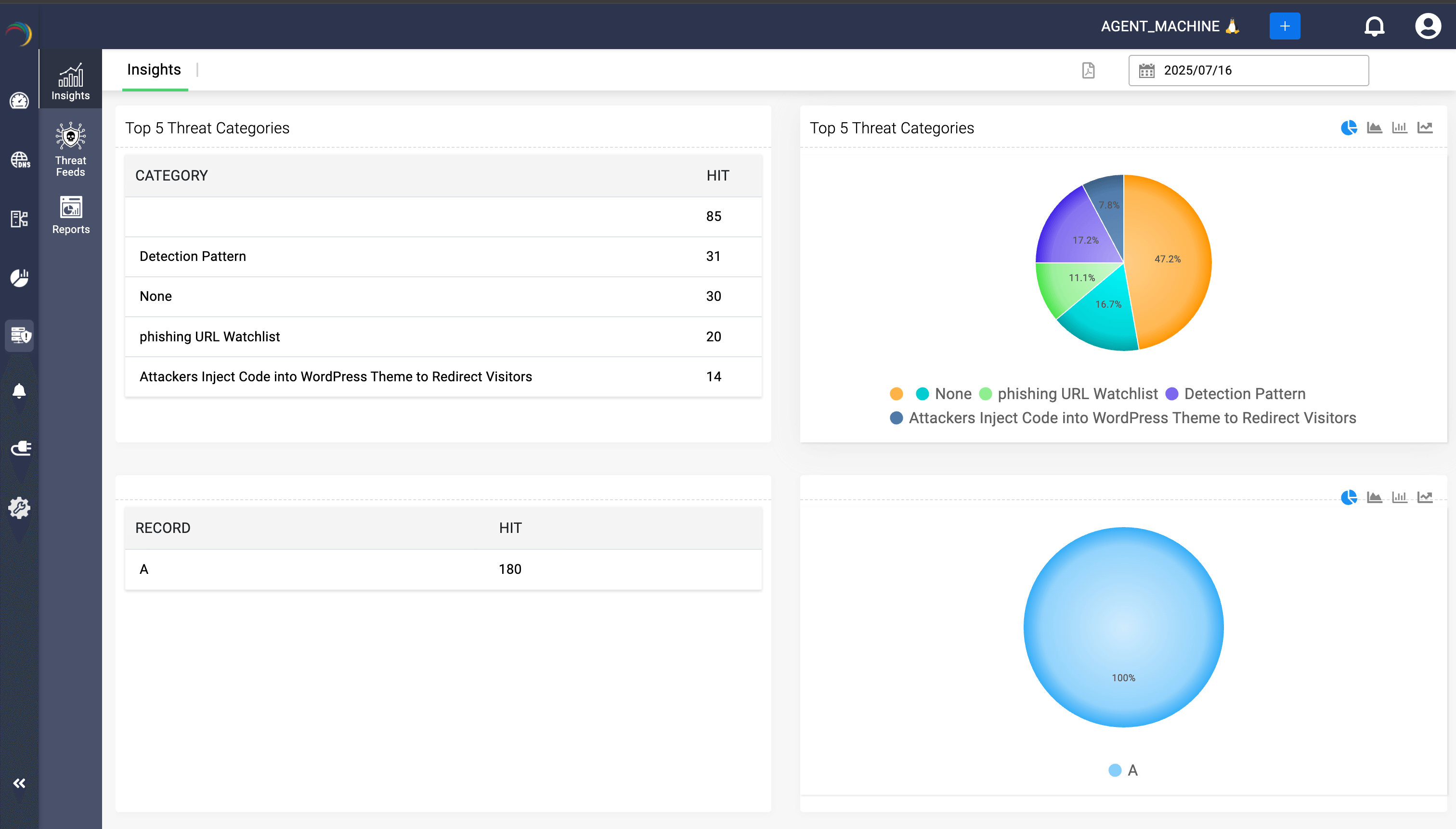This screenshot has width=1456, height=829.
Task: Switch top threat chart to line chart view
Action: click(1425, 127)
